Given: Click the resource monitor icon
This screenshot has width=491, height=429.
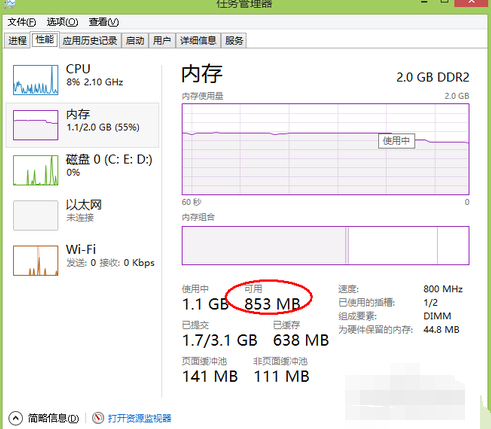Looking at the screenshot, I should coord(98,418).
